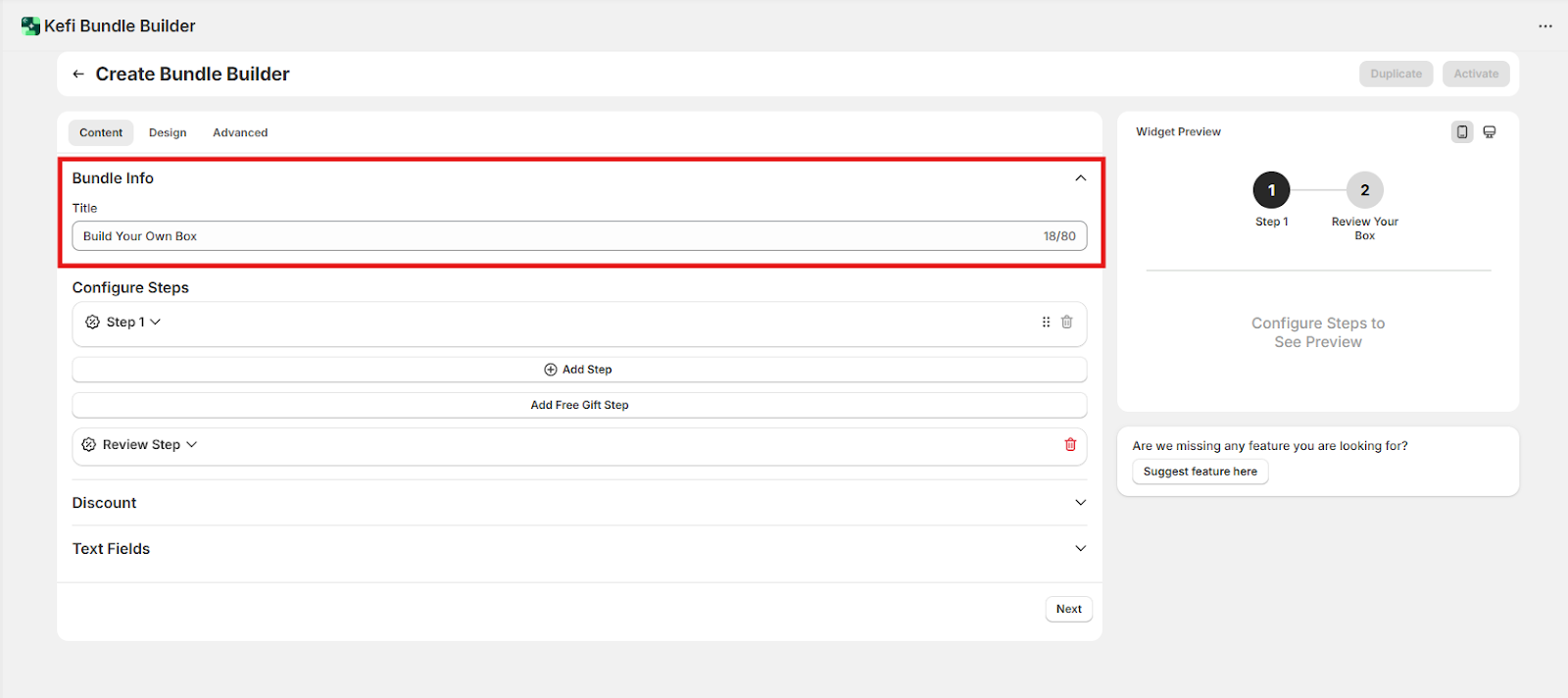Click the settings icon beside Review Step
This screenshot has width=1568, height=698.
click(89, 445)
